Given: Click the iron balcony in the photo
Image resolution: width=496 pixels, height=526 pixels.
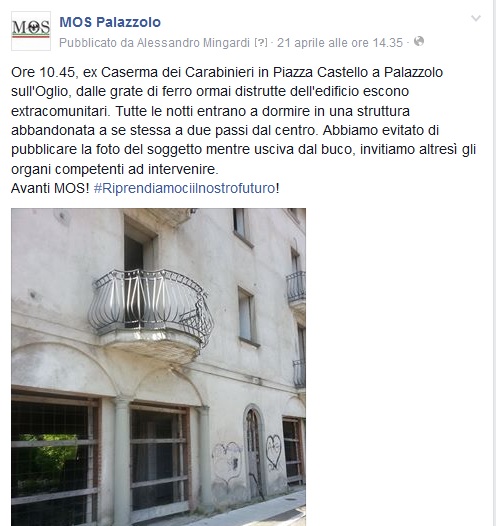Looking at the screenshot, I should coord(151,309).
